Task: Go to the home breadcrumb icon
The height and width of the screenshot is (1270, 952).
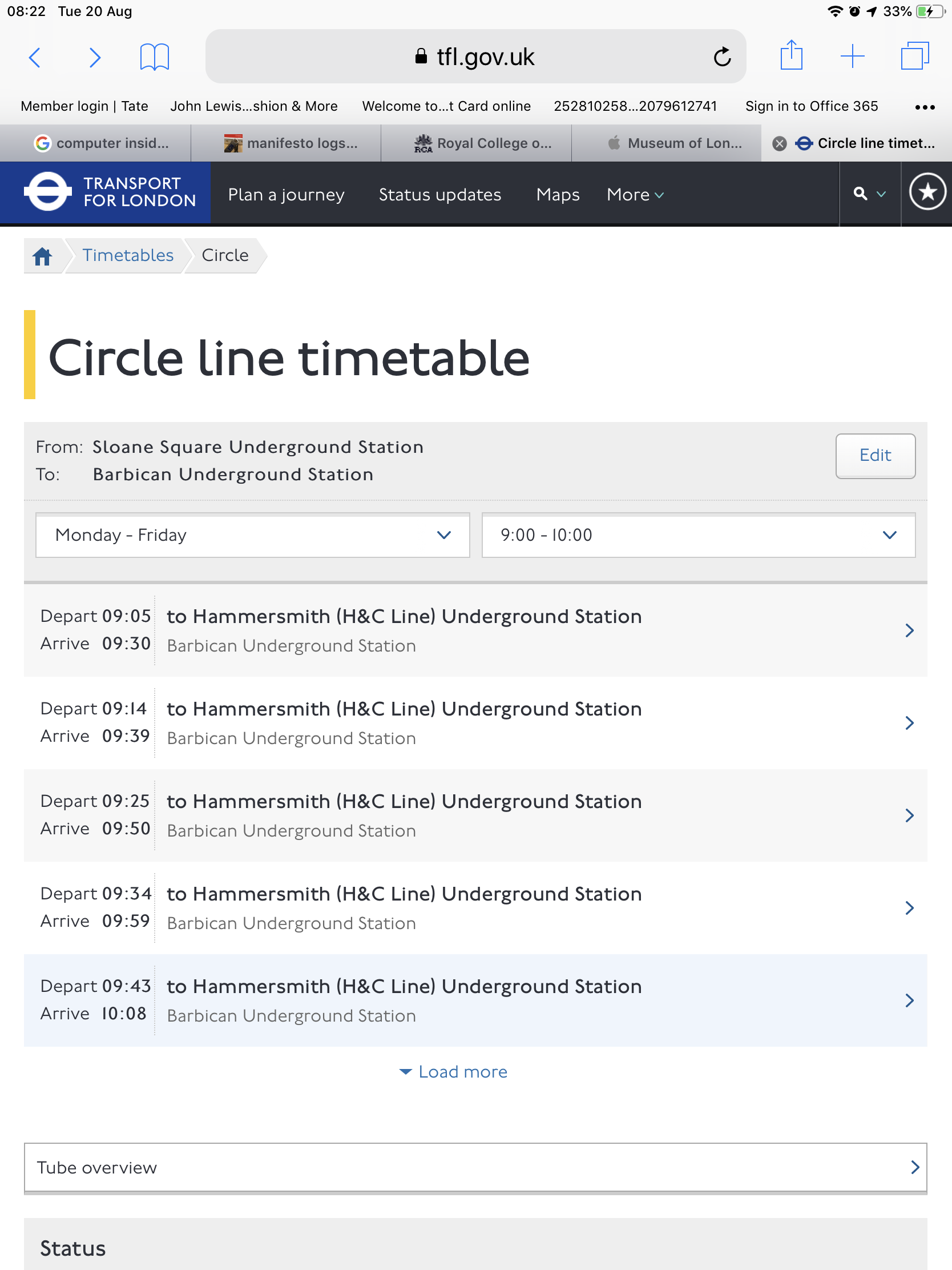Action: 42,256
